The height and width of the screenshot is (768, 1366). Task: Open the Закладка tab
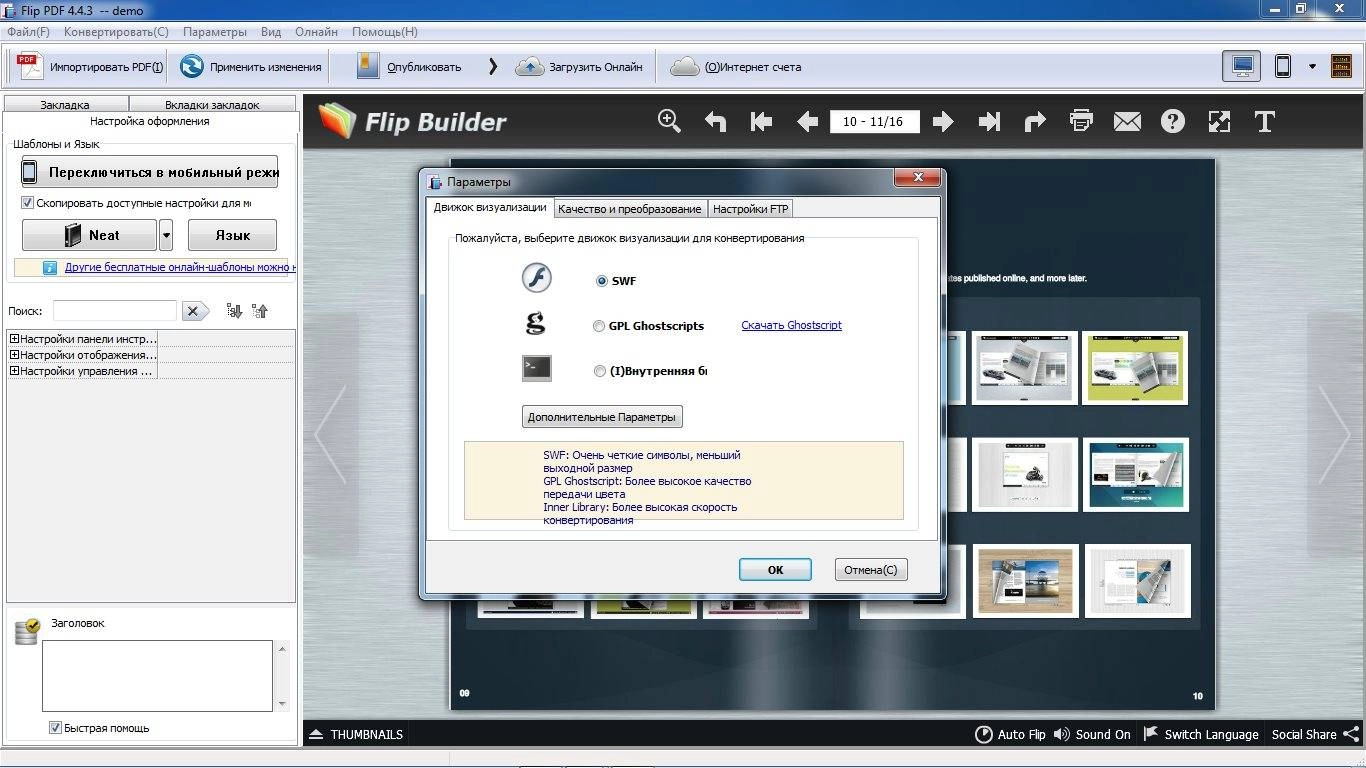pyautogui.click(x=65, y=104)
